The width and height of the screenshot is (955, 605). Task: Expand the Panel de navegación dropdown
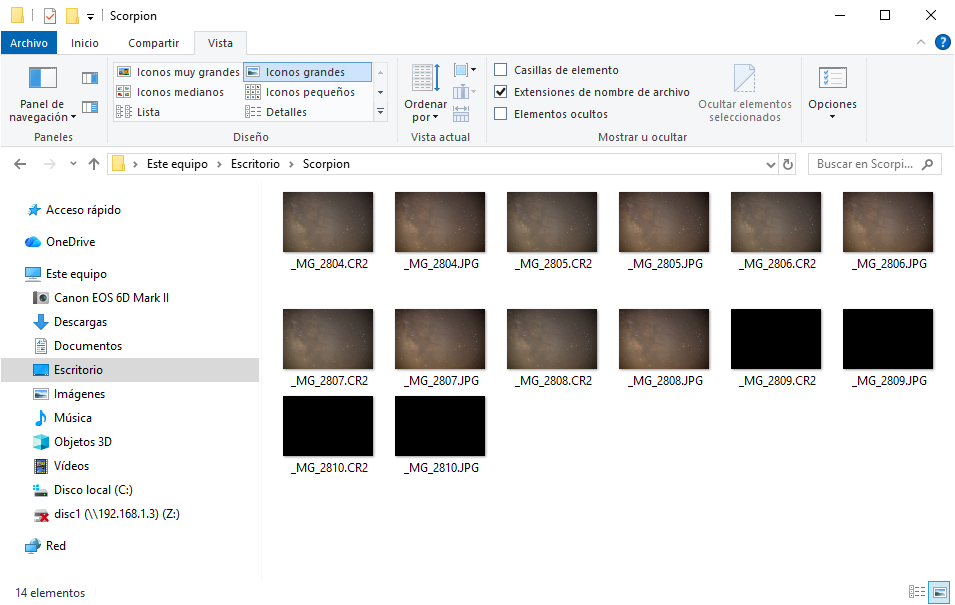(42, 110)
